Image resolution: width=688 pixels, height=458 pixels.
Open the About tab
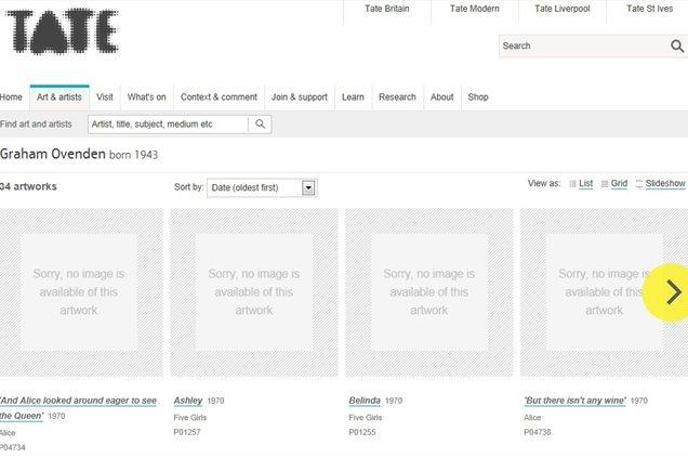pyautogui.click(x=442, y=97)
